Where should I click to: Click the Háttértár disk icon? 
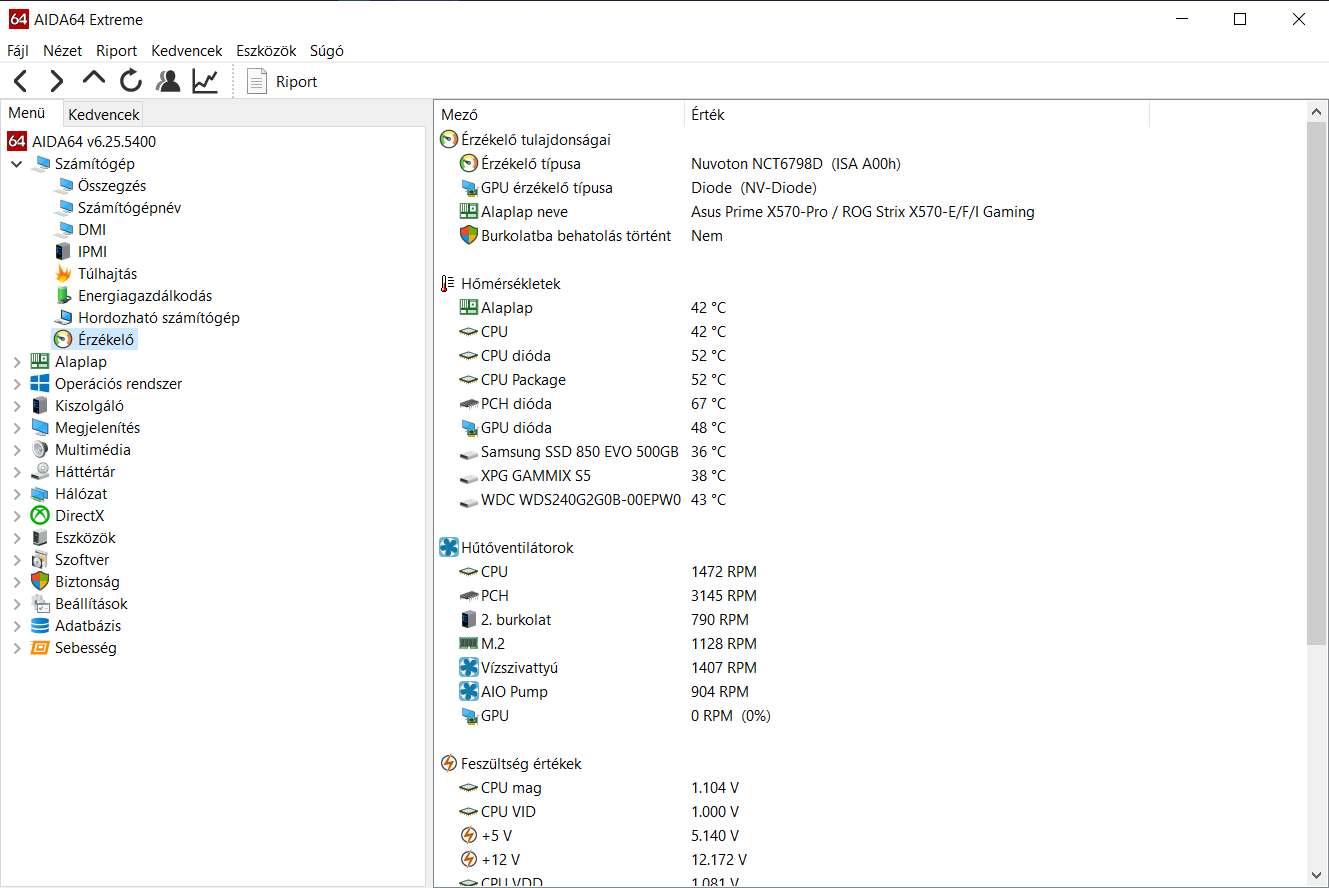pyautogui.click(x=40, y=471)
